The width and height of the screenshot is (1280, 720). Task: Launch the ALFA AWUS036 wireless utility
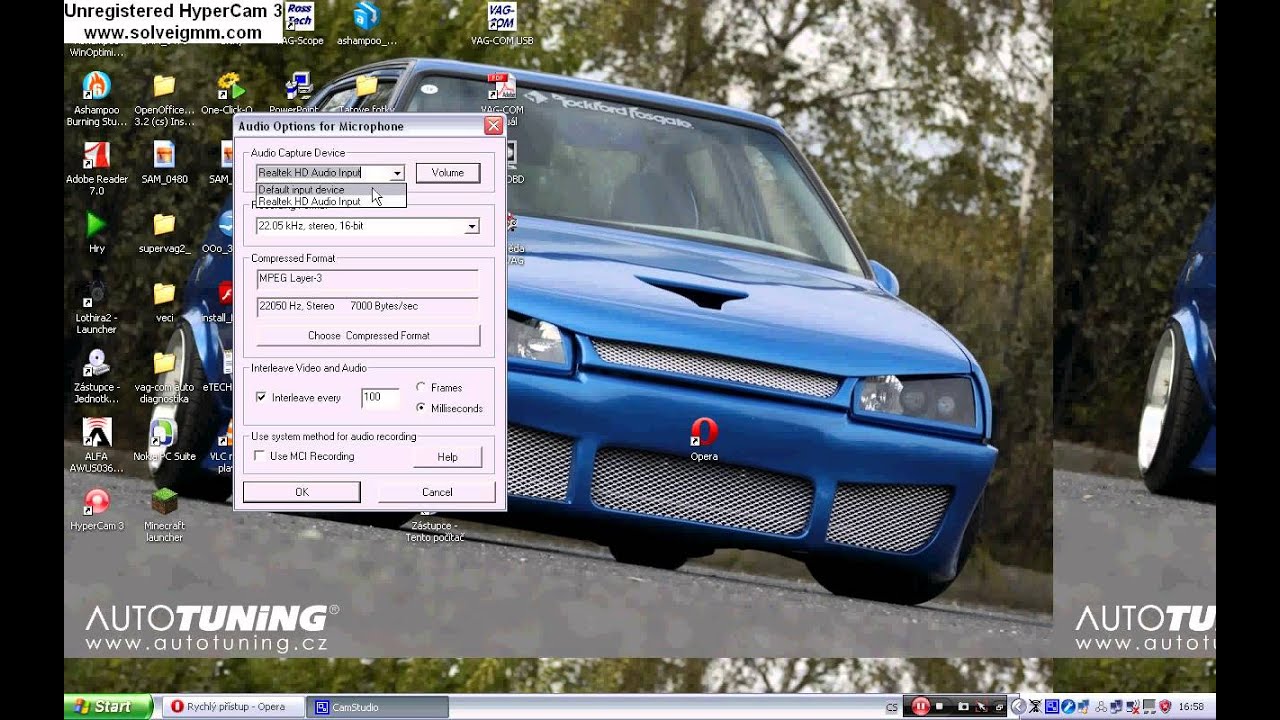97,445
